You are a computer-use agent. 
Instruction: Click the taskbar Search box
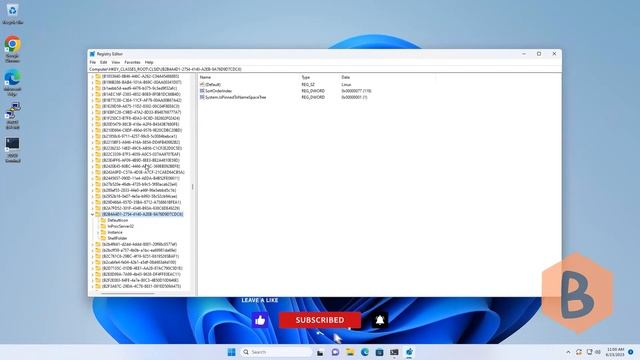(276, 352)
